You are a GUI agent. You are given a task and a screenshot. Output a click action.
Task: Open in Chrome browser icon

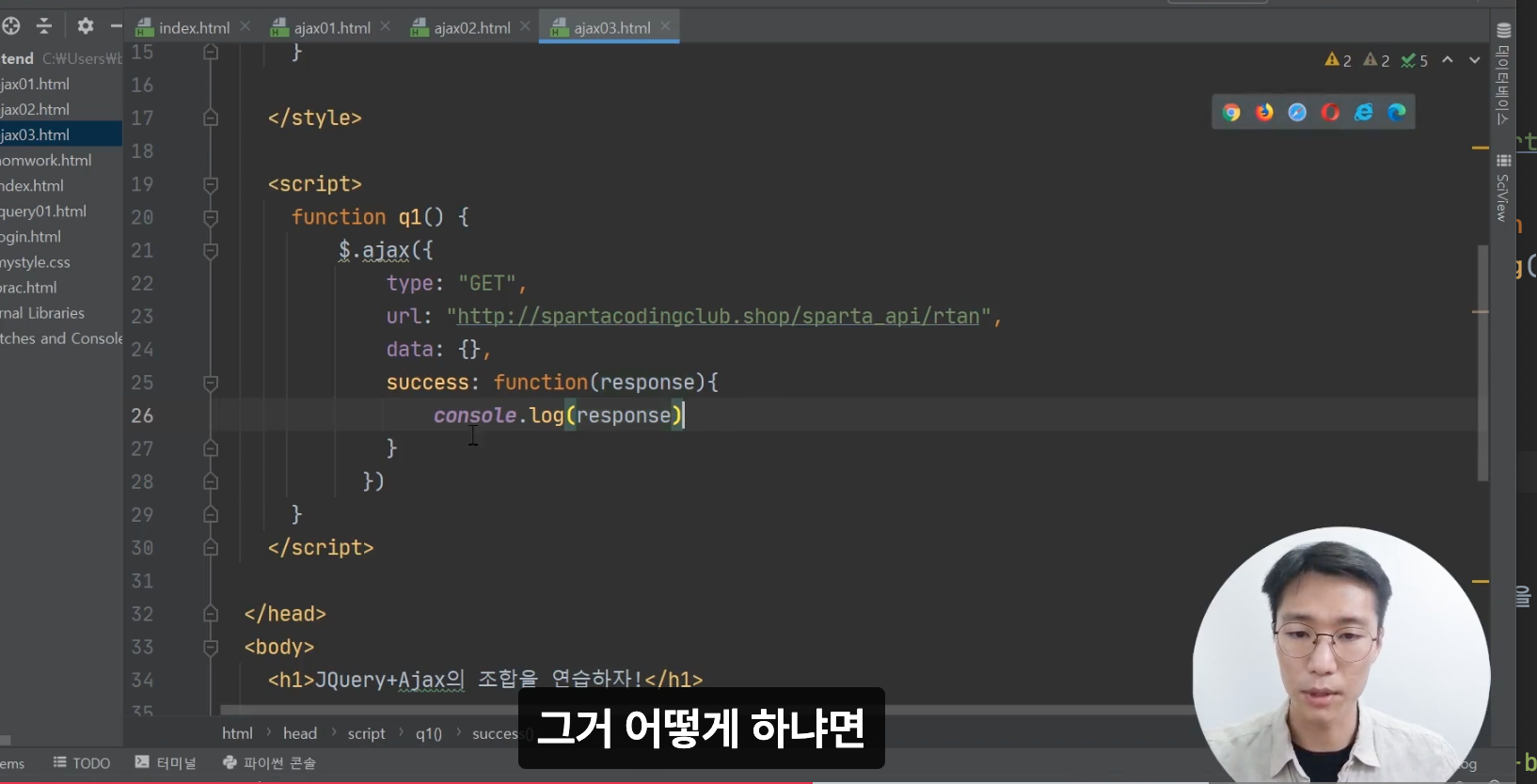point(1231,113)
